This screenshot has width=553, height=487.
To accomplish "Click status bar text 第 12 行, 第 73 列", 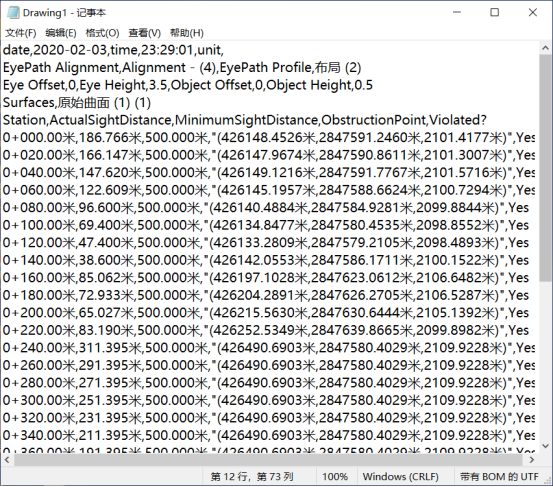I will pos(252,477).
